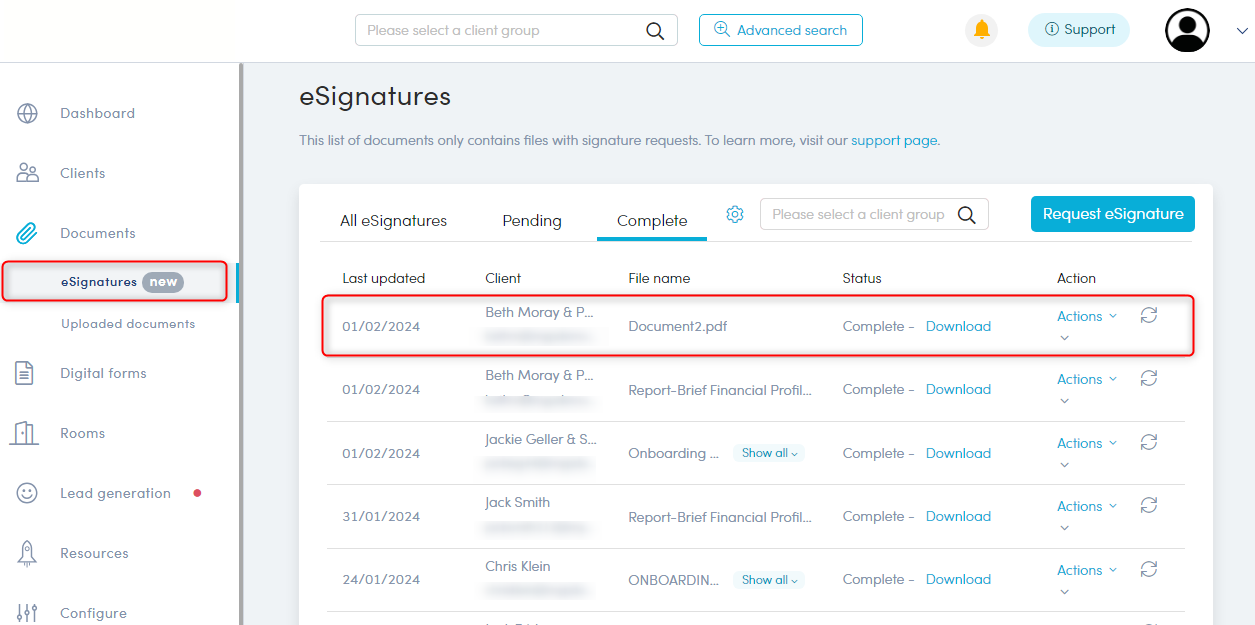
Task: Expand Show all for Onboarding file
Action: [x=769, y=453]
